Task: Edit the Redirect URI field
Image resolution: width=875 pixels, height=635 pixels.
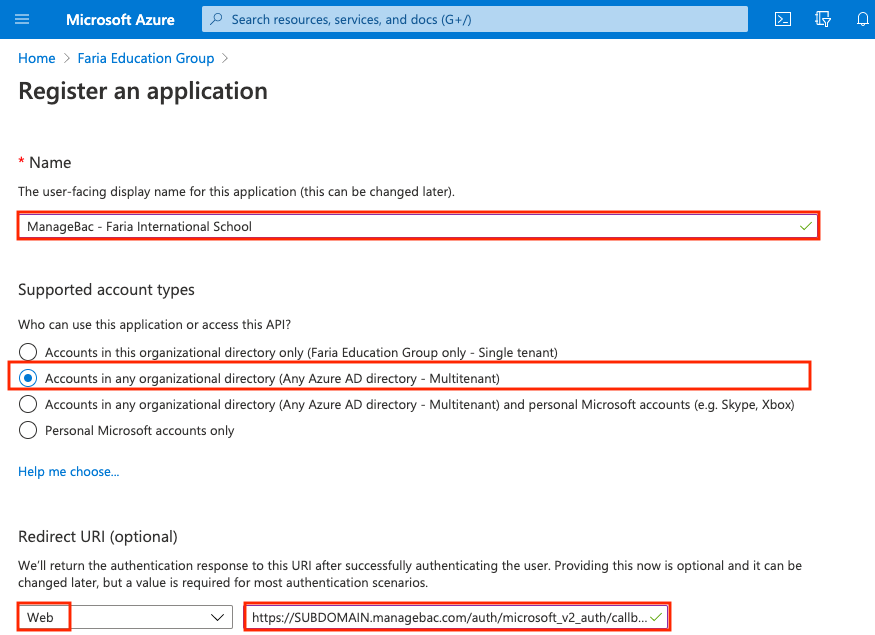Action: [456, 617]
